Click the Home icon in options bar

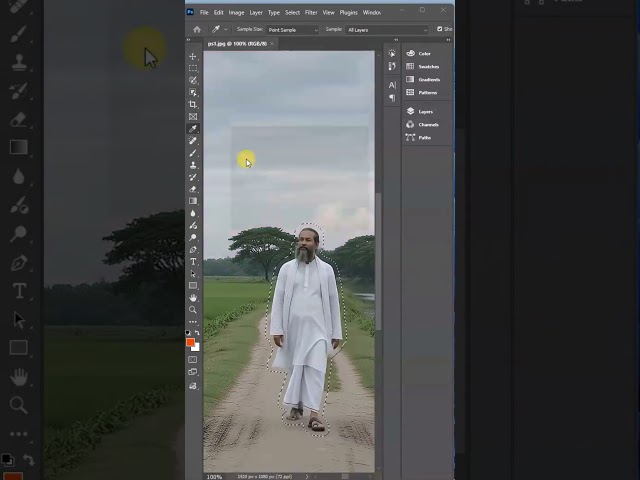[197, 29]
